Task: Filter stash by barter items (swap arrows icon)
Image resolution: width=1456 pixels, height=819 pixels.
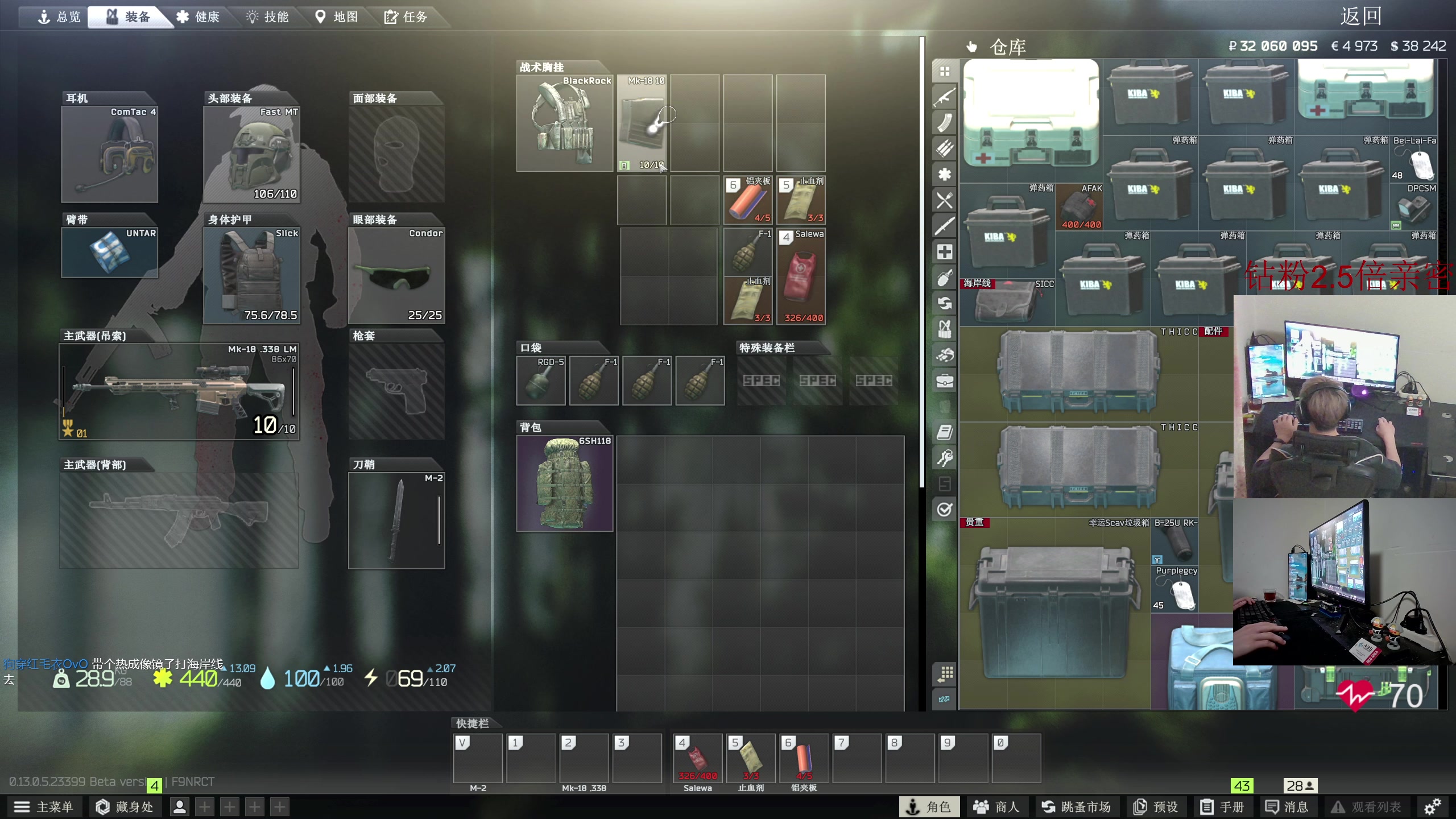Action: coord(945,303)
